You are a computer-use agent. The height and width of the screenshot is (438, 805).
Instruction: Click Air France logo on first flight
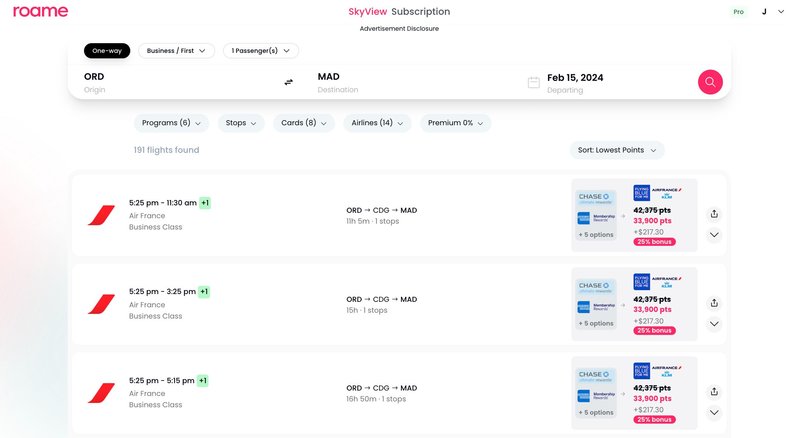[x=101, y=215]
